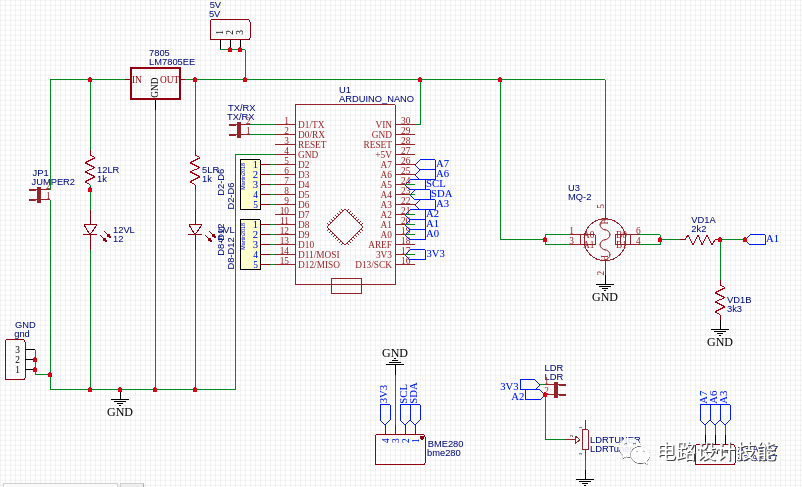The image size is (802, 487).
Task: Click the D13/SCK pin label
Action: (x=373, y=264)
